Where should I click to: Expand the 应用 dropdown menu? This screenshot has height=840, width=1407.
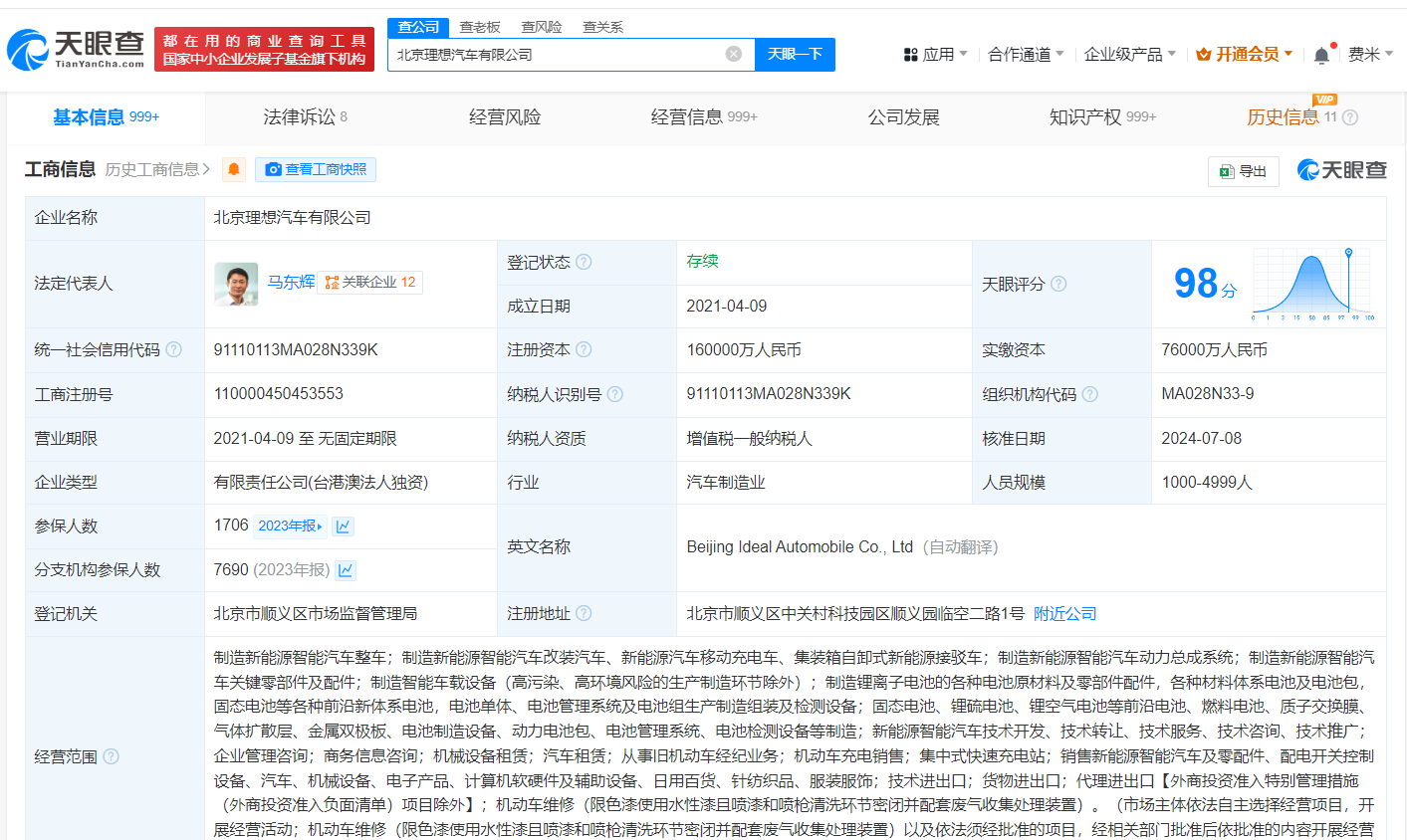[935, 55]
